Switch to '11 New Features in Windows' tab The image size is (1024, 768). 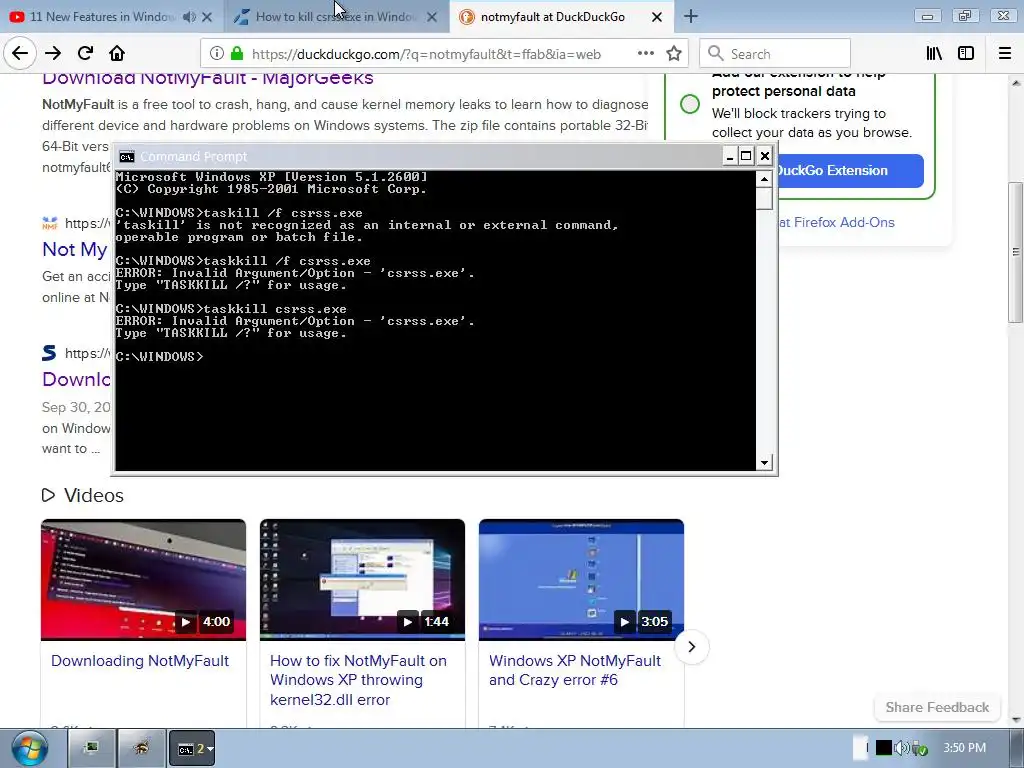103,17
